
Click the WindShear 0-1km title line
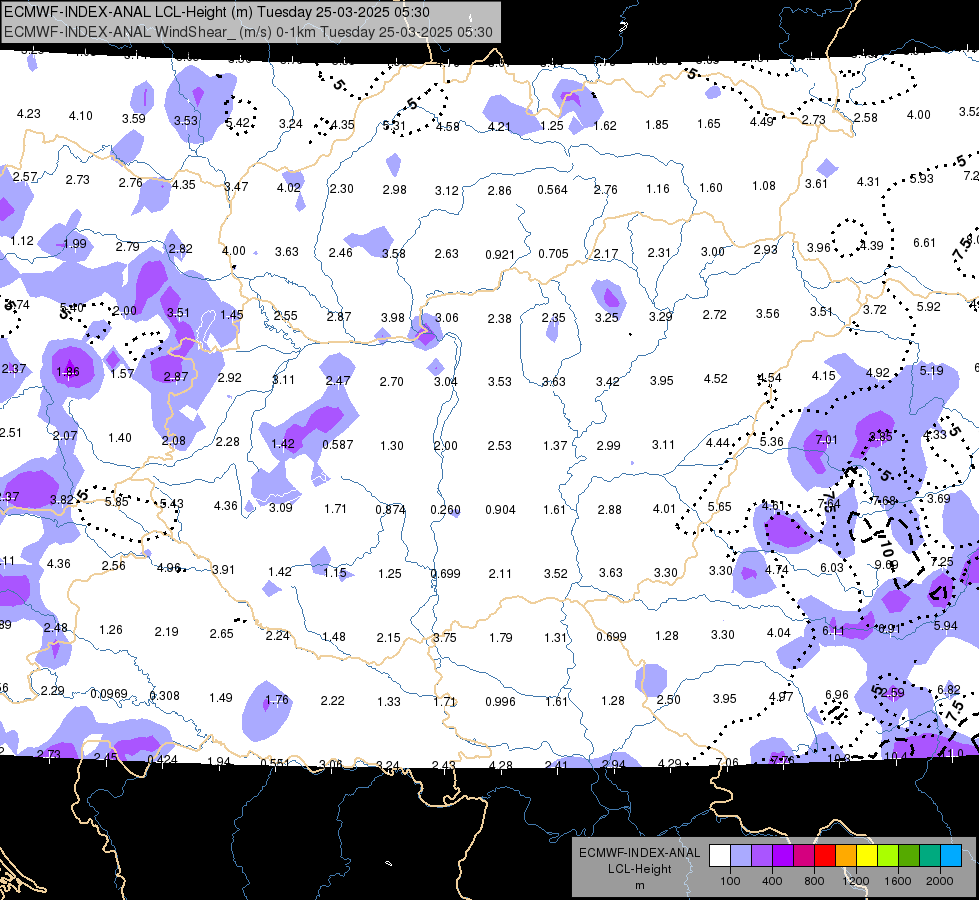tap(248, 32)
